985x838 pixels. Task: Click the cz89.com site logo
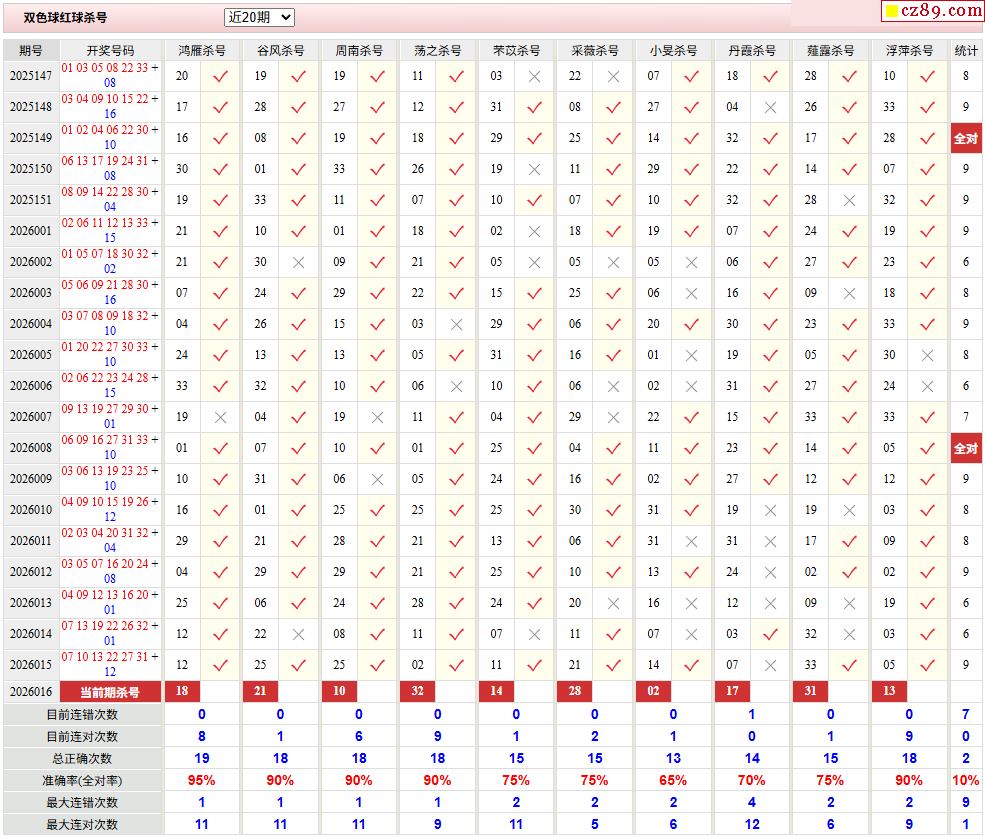[932, 11]
